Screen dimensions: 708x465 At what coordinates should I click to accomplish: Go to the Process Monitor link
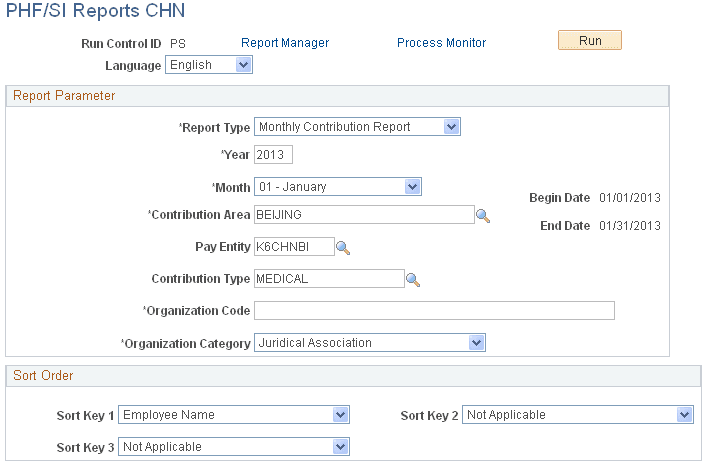coord(441,43)
